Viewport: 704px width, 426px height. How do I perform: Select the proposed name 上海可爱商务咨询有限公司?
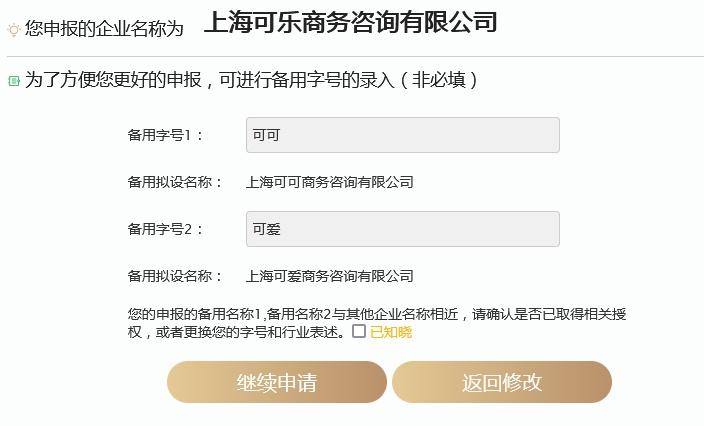tap(329, 276)
